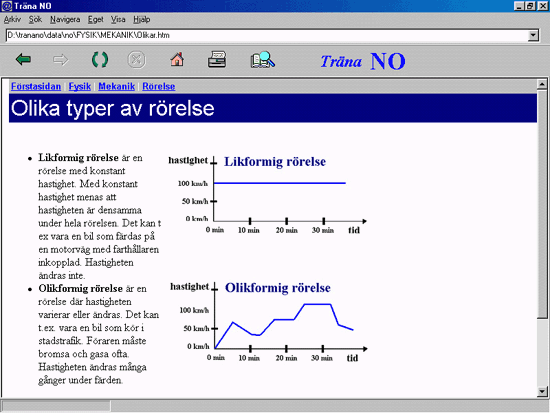Click the address bar path field
550x413 pixels.
(267, 35)
